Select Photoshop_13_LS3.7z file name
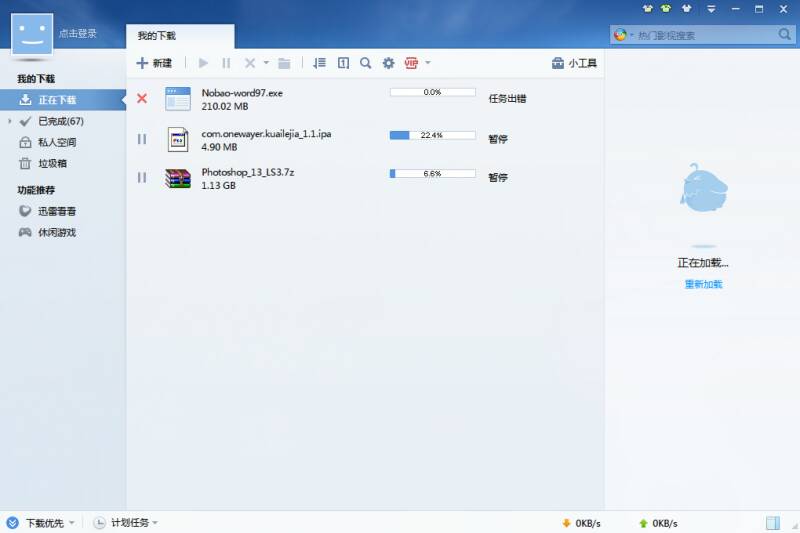Viewport: 800px width, 533px height. pyautogui.click(x=247, y=172)
